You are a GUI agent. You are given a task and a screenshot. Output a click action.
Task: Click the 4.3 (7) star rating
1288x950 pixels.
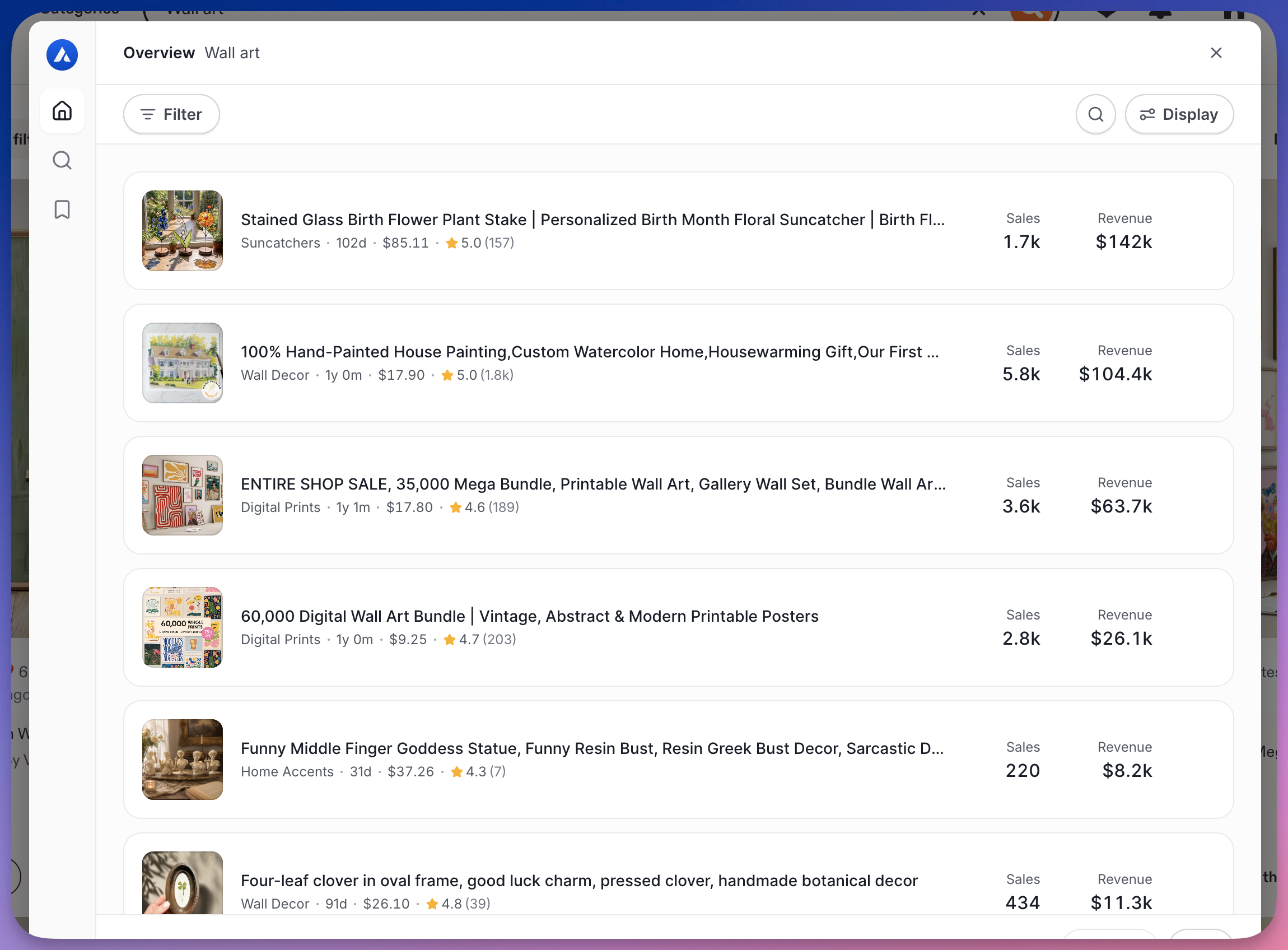(478, 772)
